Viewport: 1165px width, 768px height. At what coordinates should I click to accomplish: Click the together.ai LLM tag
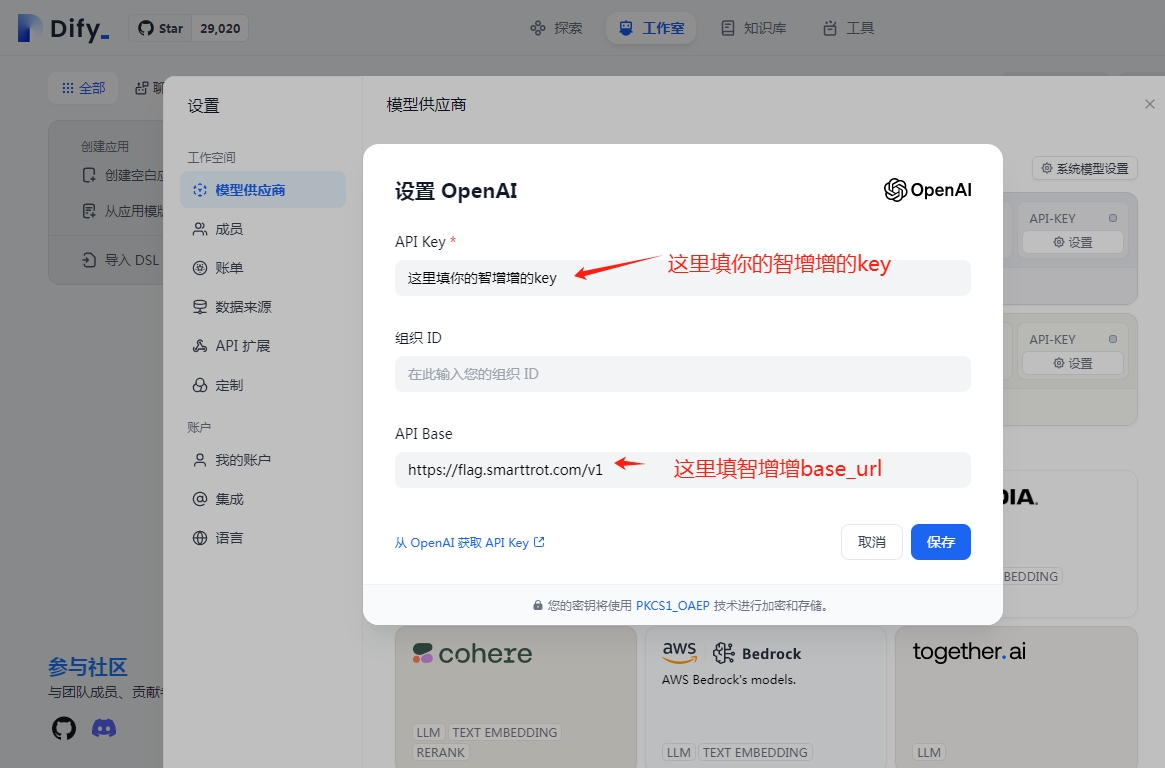tap(929, 752)
